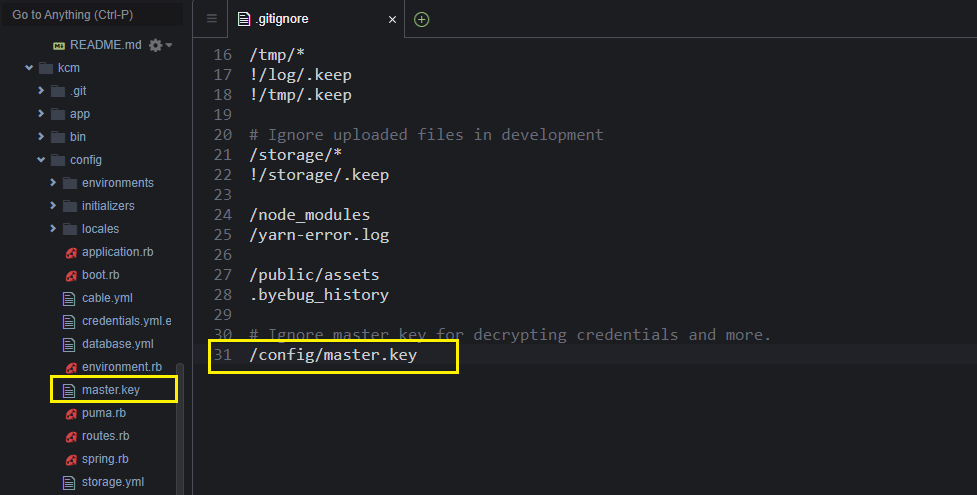Screen dimensions: 977x495
Task: Open environment.rb in the file tree
Action: (122, 367)
